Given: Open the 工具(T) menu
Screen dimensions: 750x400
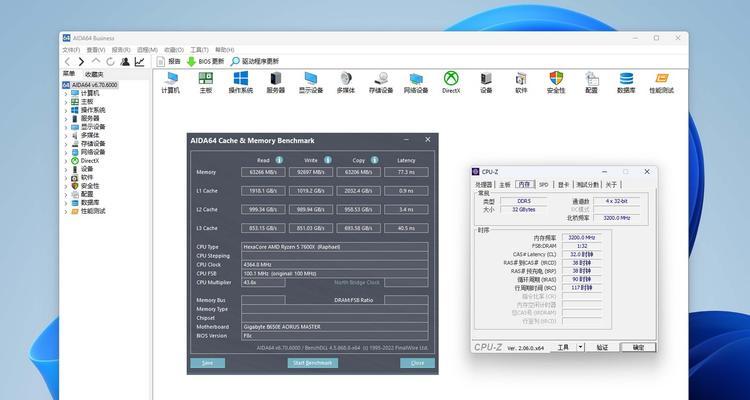Looking at the screenshot, I should pos(199,50).
